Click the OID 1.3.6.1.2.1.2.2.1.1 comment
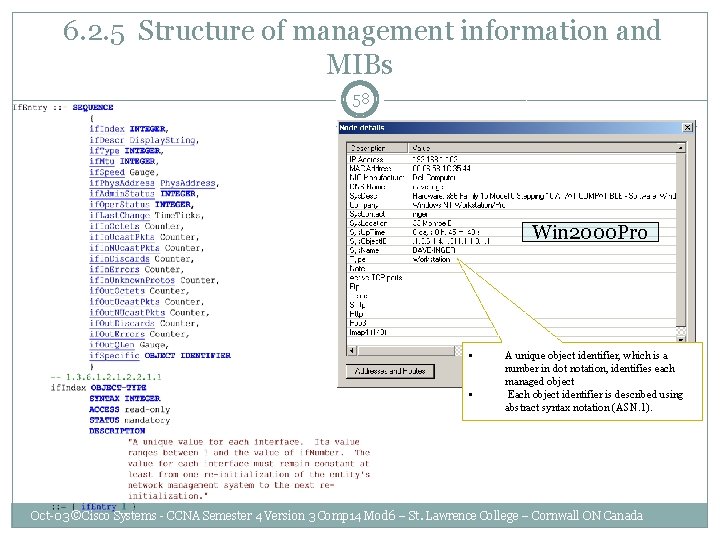720x540 pixels. pyautogui.click(x=106, y=377)
